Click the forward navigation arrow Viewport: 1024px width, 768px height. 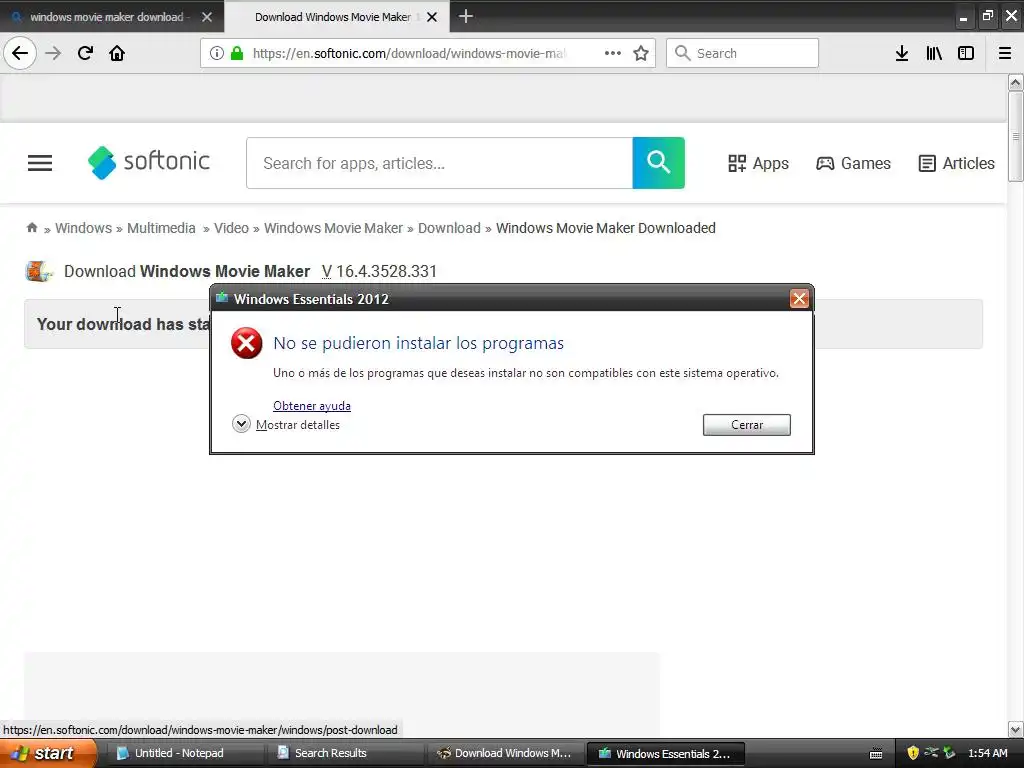53,53
